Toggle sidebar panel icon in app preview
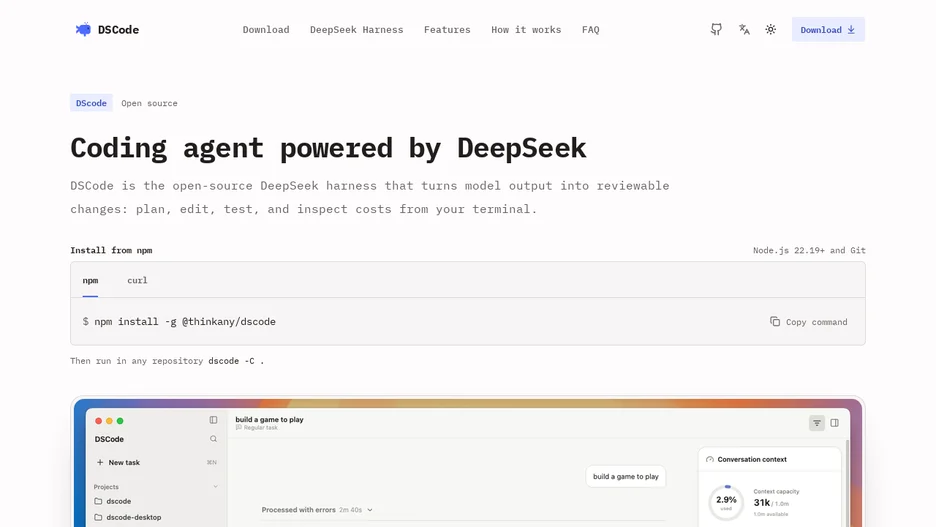This screenshot has width=936, height=527. coord(213,420)
